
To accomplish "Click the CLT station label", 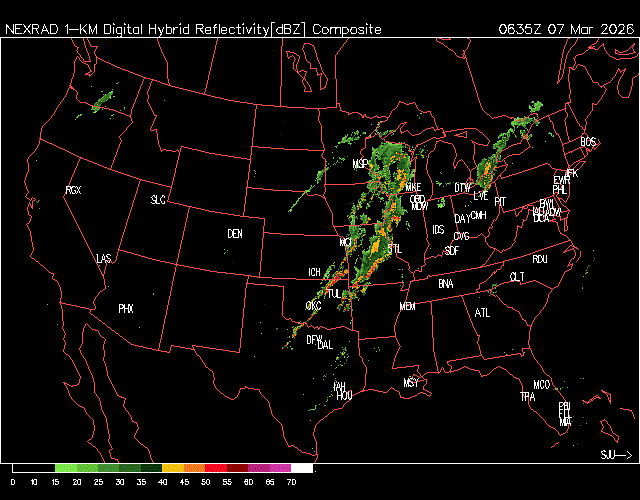I will [517, 277].
